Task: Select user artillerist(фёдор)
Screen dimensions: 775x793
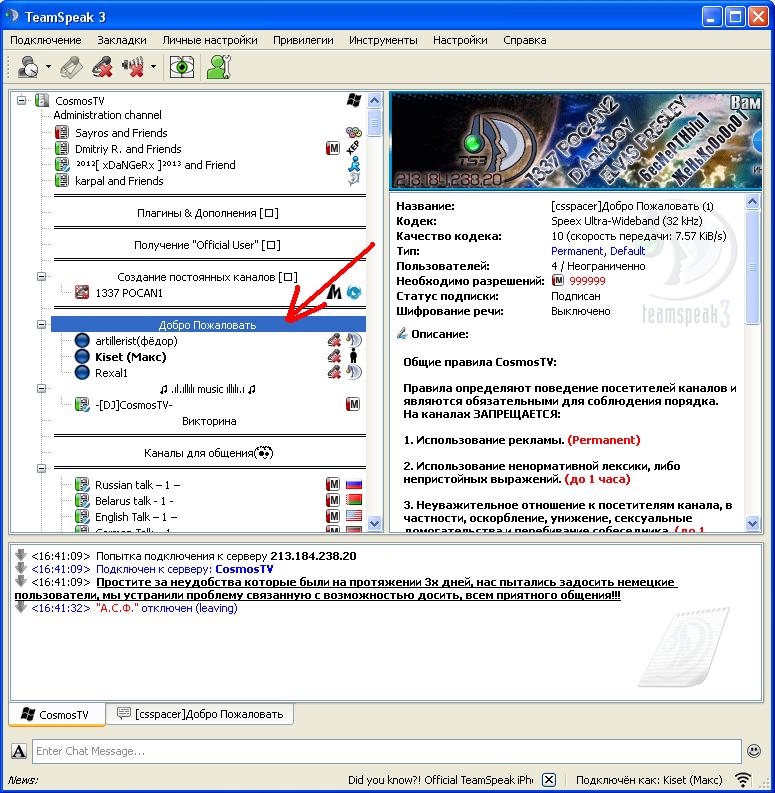Action: pyautogui.click(x=136, y=341)
